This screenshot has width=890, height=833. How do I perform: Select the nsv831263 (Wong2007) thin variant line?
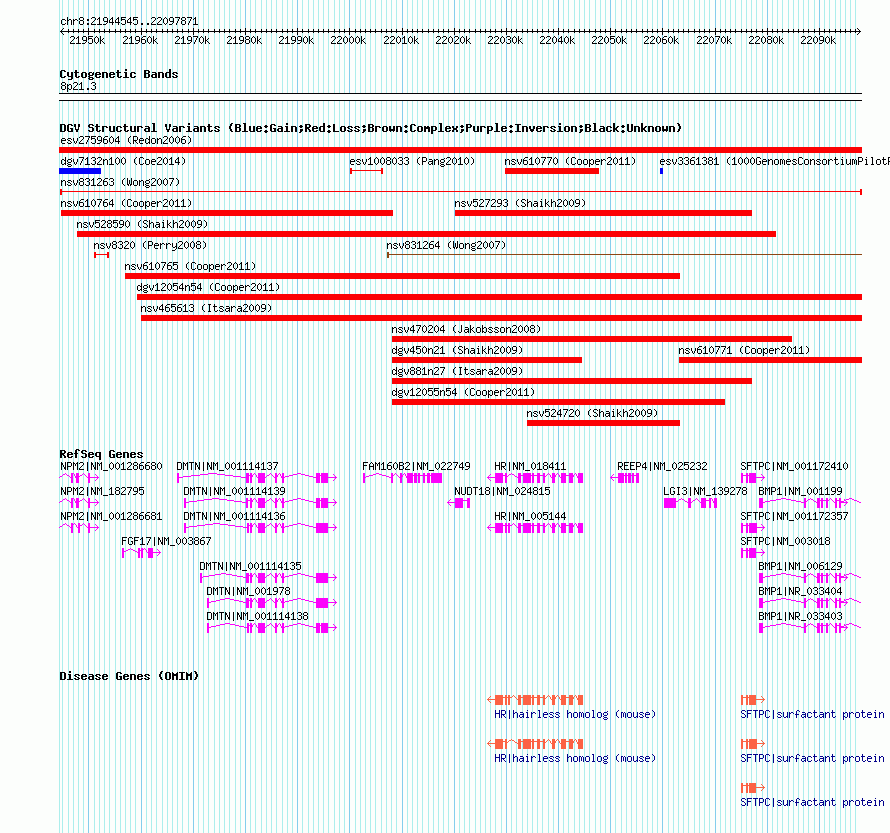point(461,192)
